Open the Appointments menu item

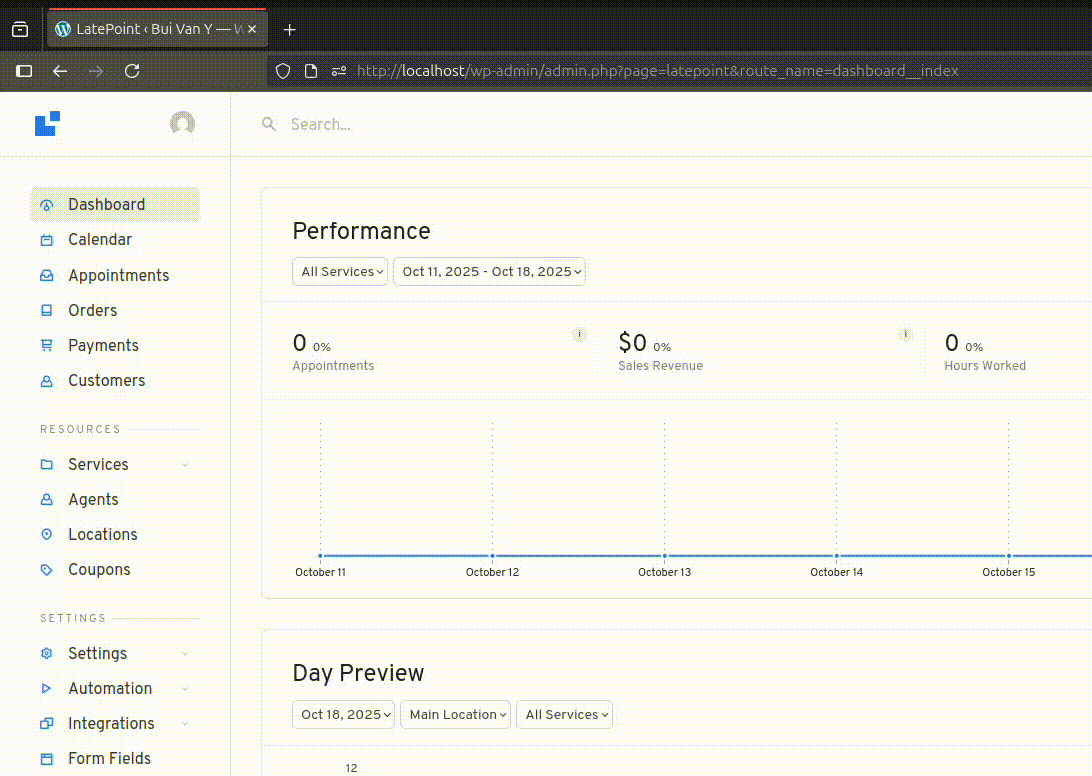coord(118,275)
